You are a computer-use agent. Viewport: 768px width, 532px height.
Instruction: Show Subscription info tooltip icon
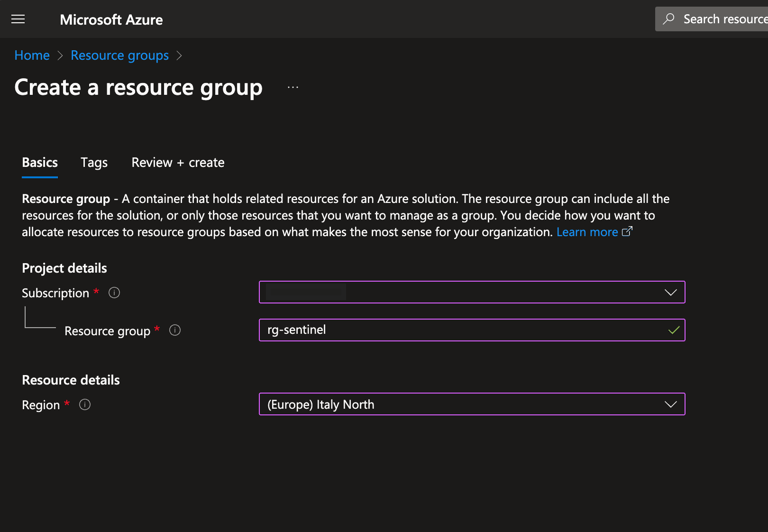[x=114, y=293]
